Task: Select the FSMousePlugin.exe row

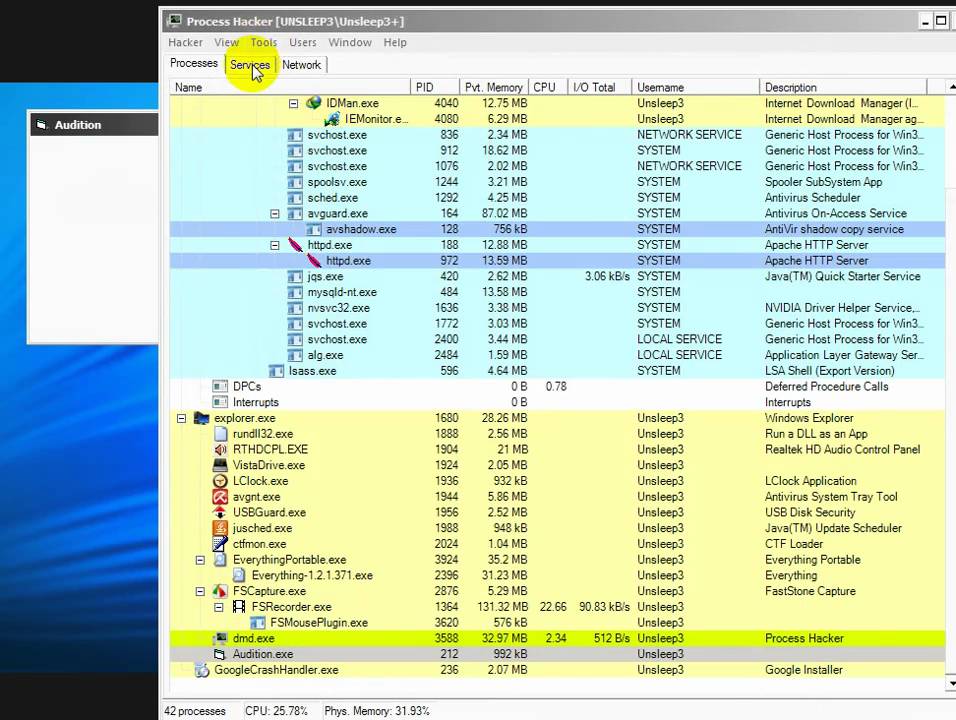Action: coord(557,622)
